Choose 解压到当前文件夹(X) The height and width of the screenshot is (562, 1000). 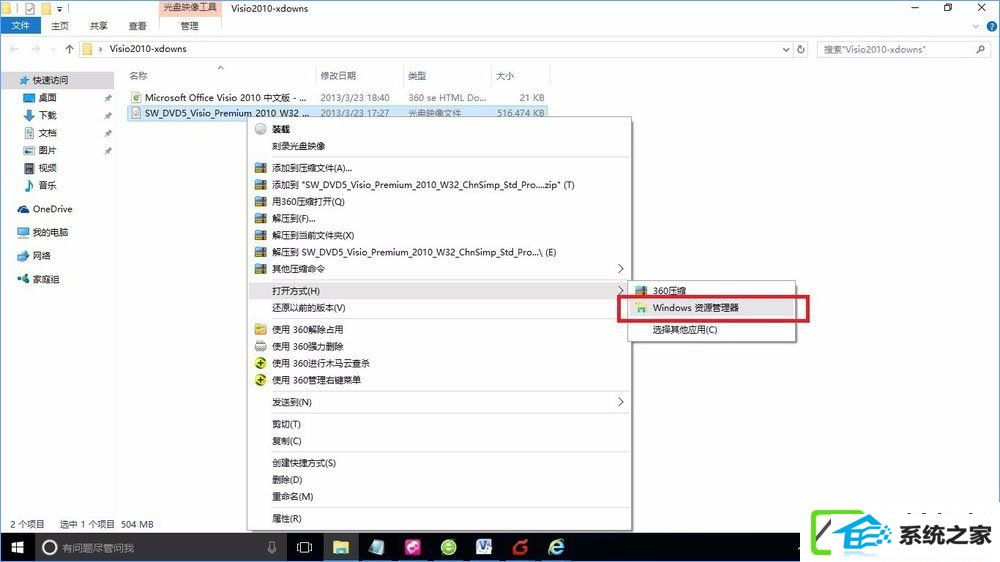(x=312, y=235)
